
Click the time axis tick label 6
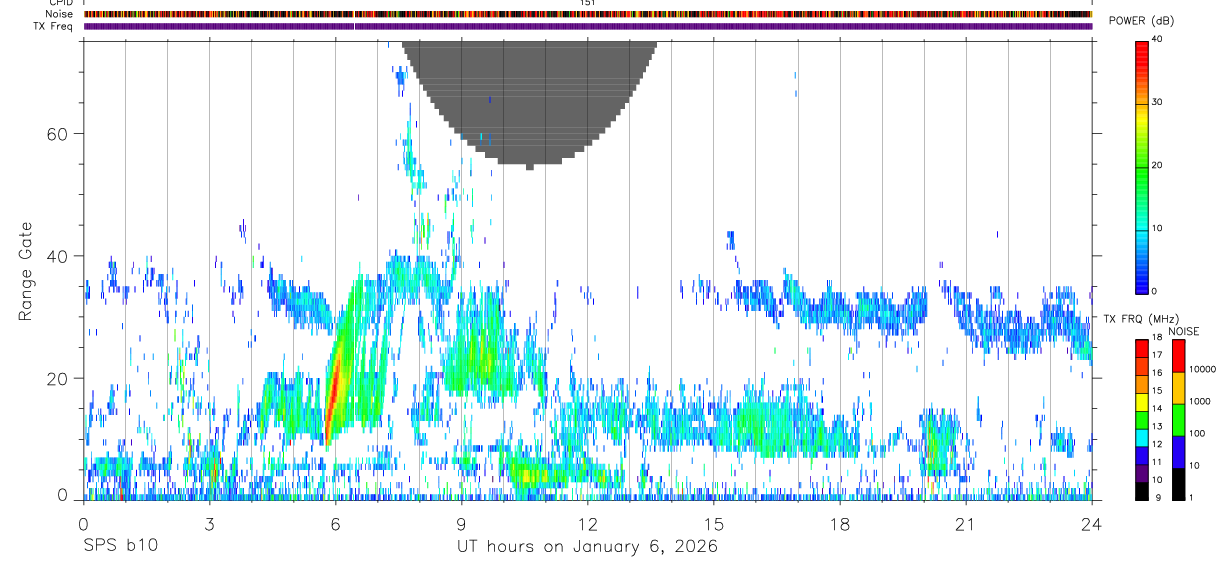coord(335,523)
